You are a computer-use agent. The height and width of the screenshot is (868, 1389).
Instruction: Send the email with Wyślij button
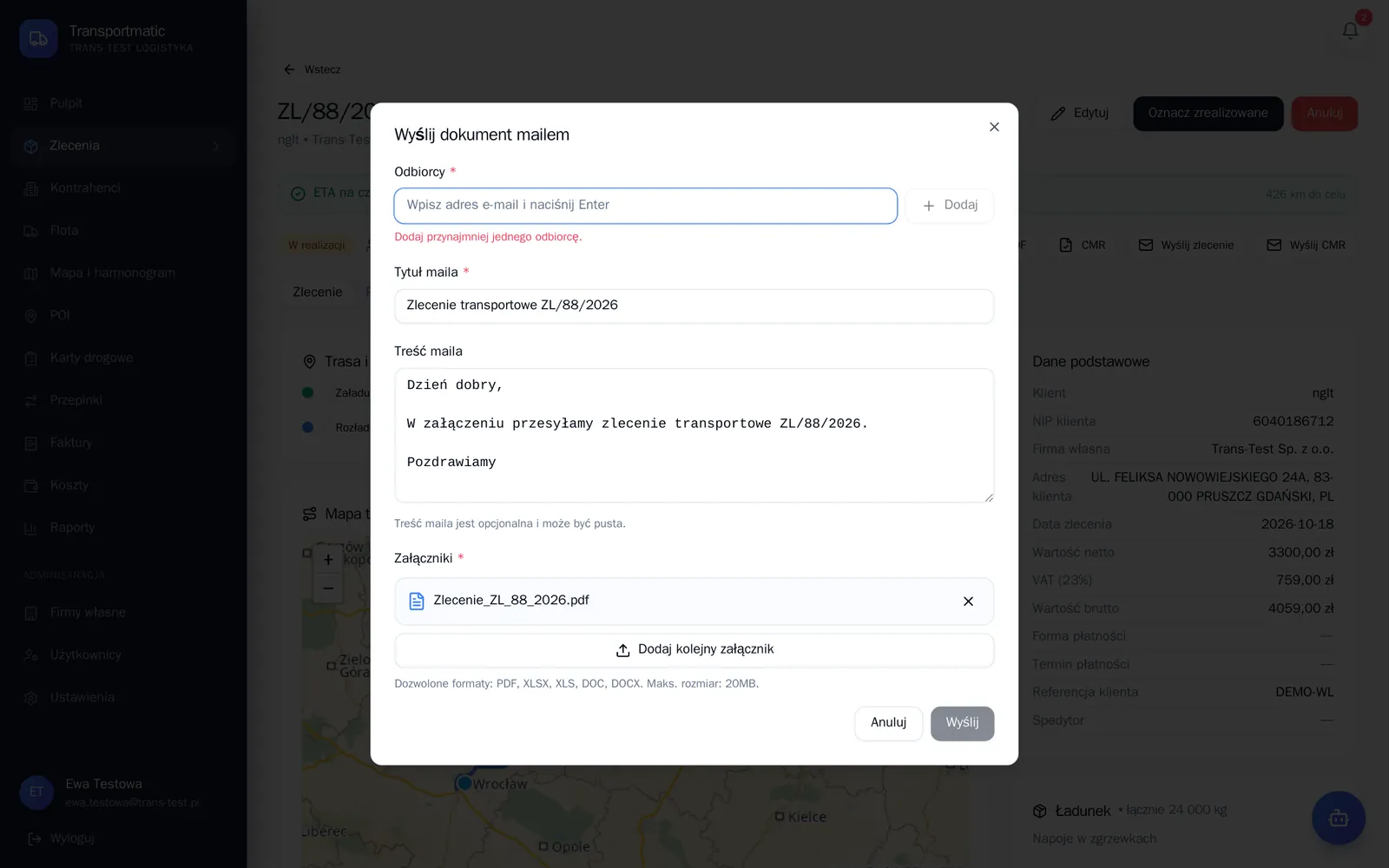coord(962,723)
